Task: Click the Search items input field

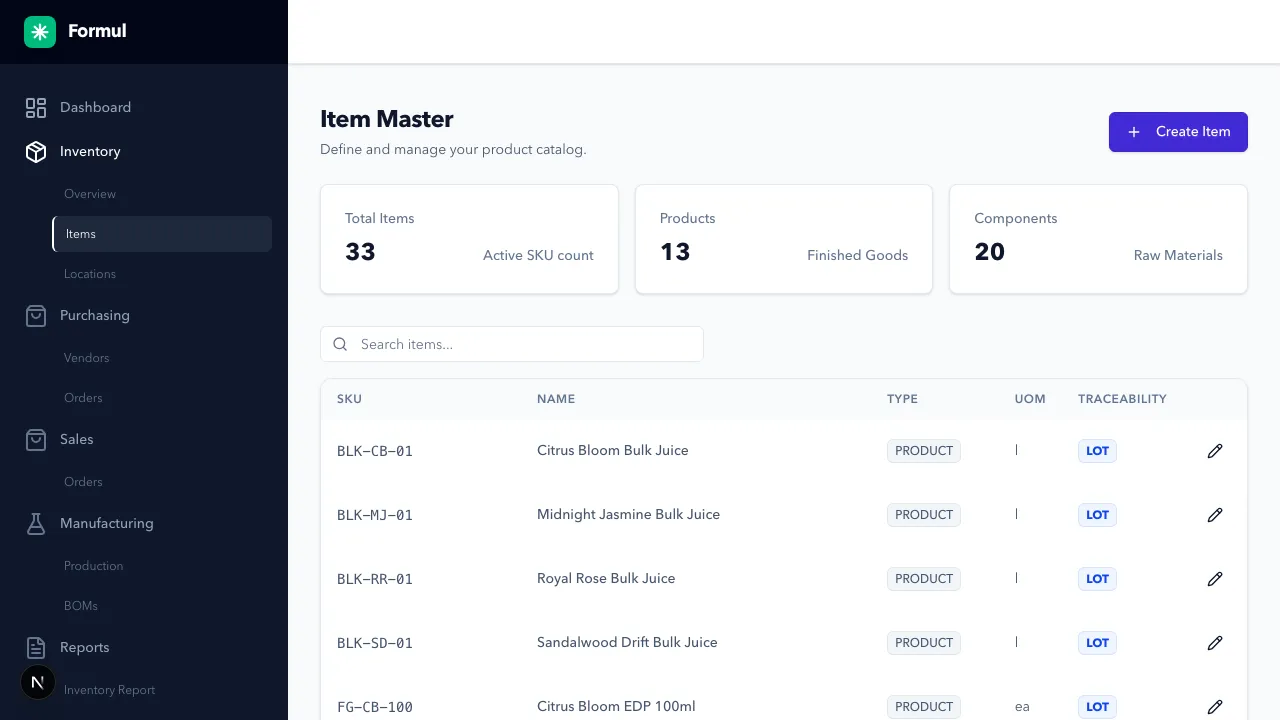Action: click(x=512, y=344)
